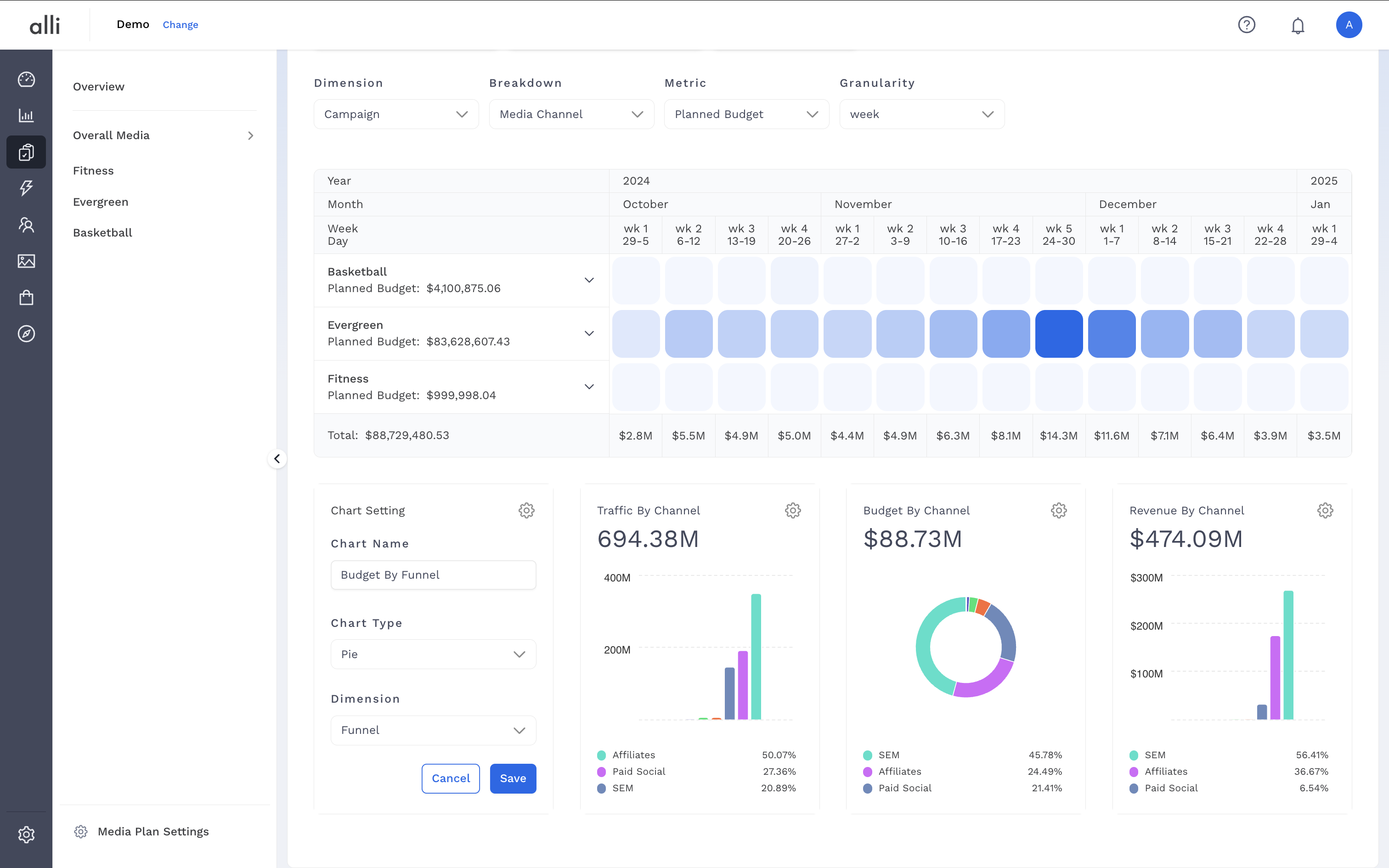Open the Metric Planned Budget dropdown
The height and width of the screenshot is (868, 1389).
click(x=746, y=114)
